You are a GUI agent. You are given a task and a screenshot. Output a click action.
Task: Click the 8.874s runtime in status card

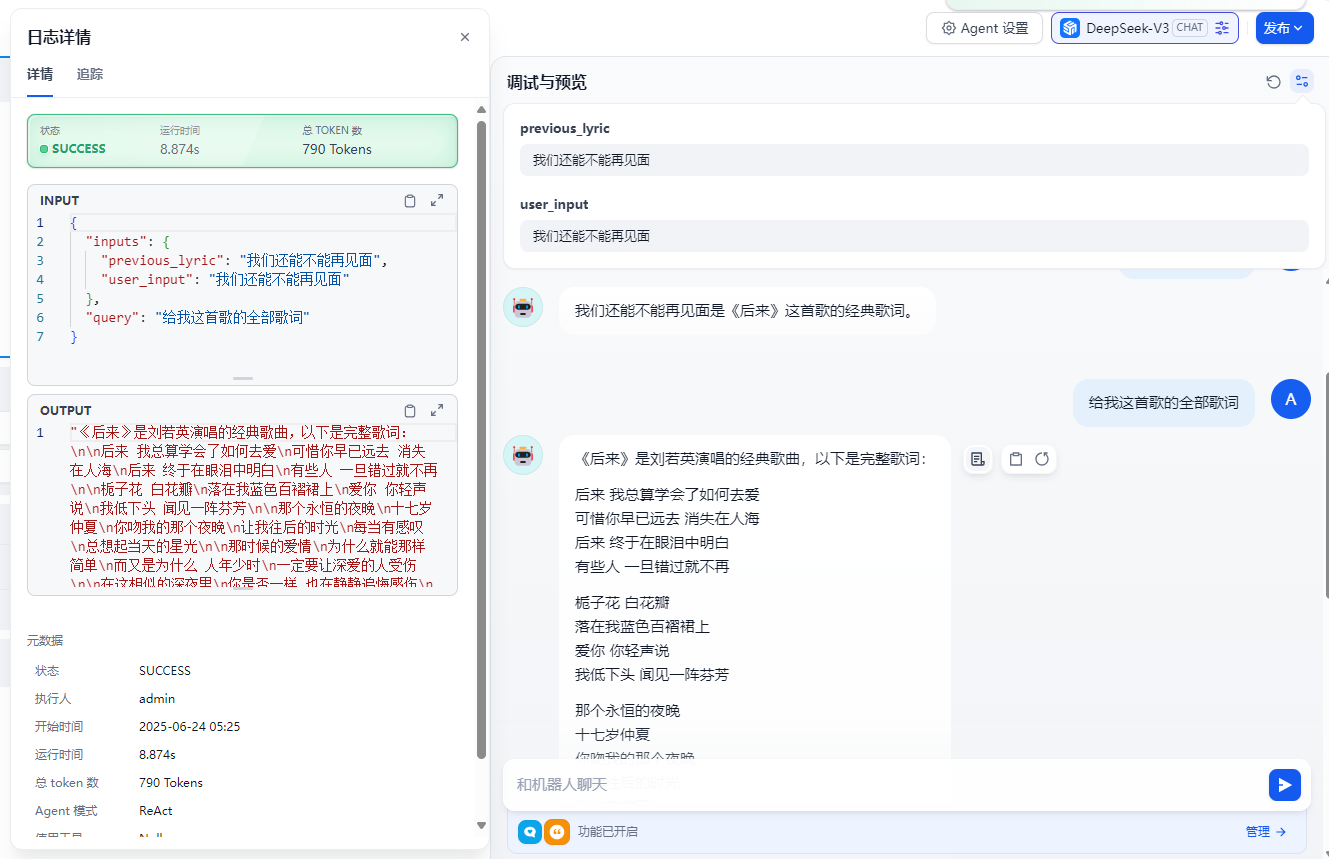[x=180, y=149]
